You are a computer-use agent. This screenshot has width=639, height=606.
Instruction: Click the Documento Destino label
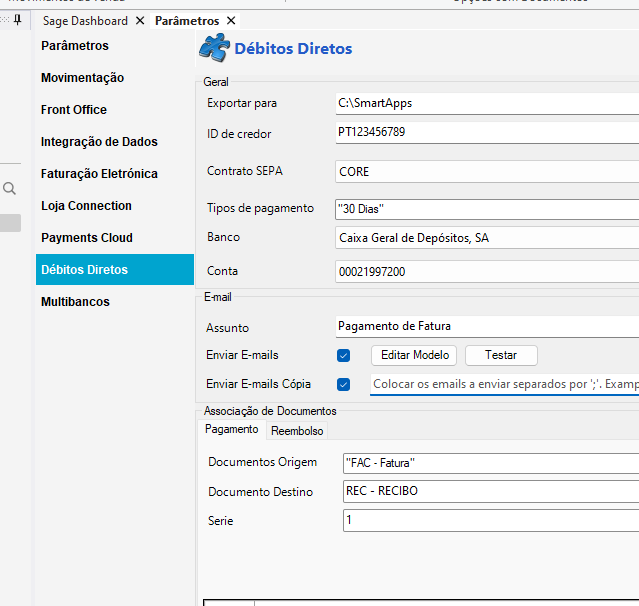[260, 492]
